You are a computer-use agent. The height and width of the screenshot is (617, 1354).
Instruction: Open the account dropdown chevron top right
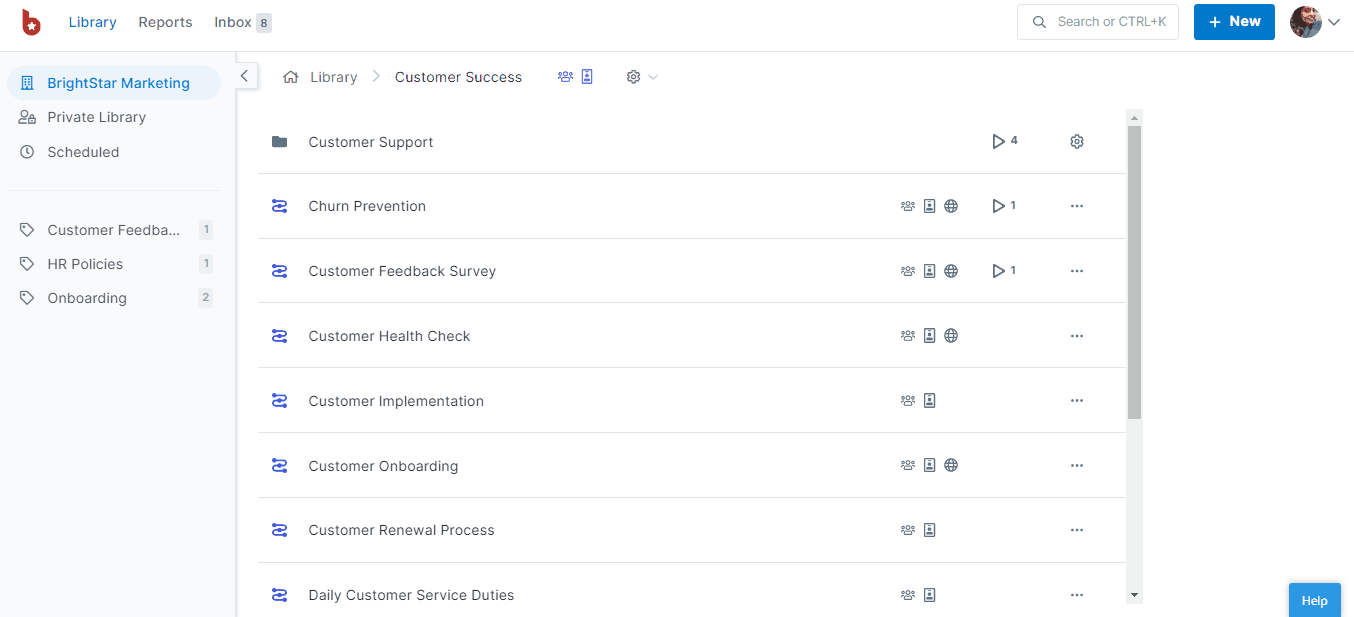[1335, 21]
